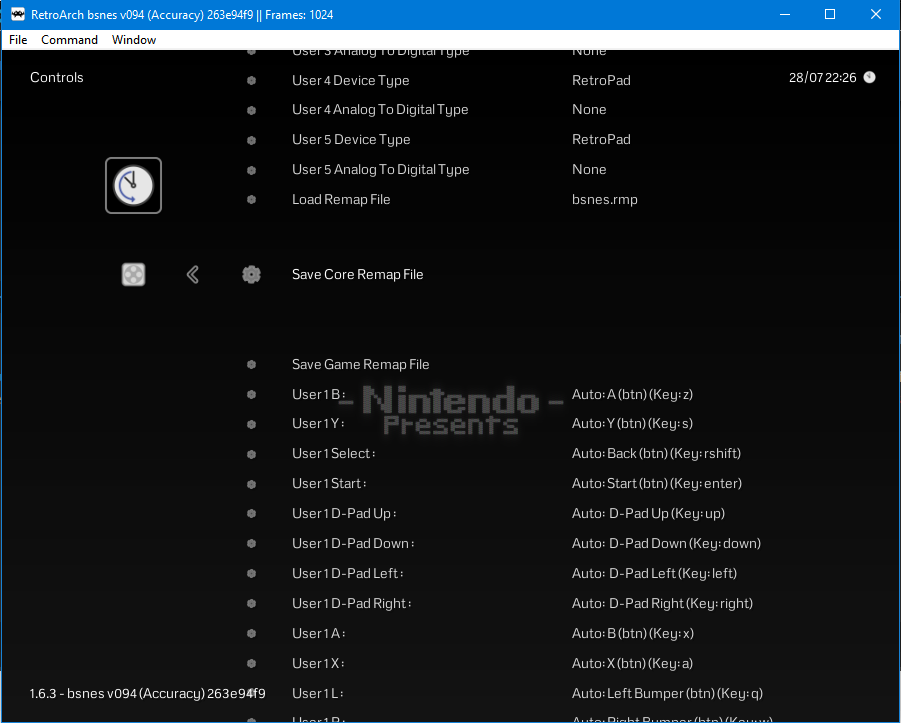Select the clock history tab icon
The image size is (901, 723).
[x=133, y=186]
